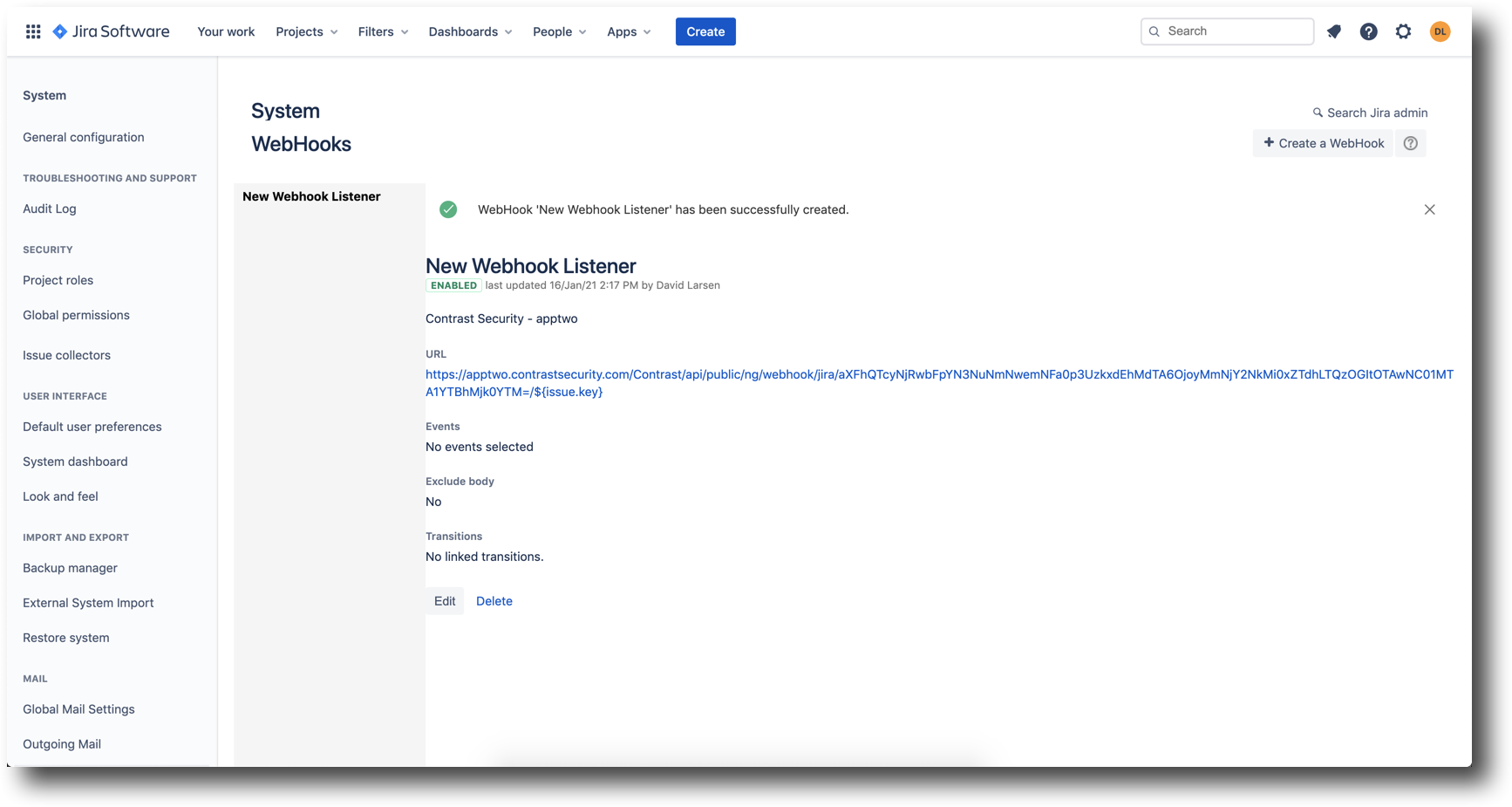Click the magnifier icon in Search box
This screenshot has height=807, width=1512.
tap(1154, 31)
